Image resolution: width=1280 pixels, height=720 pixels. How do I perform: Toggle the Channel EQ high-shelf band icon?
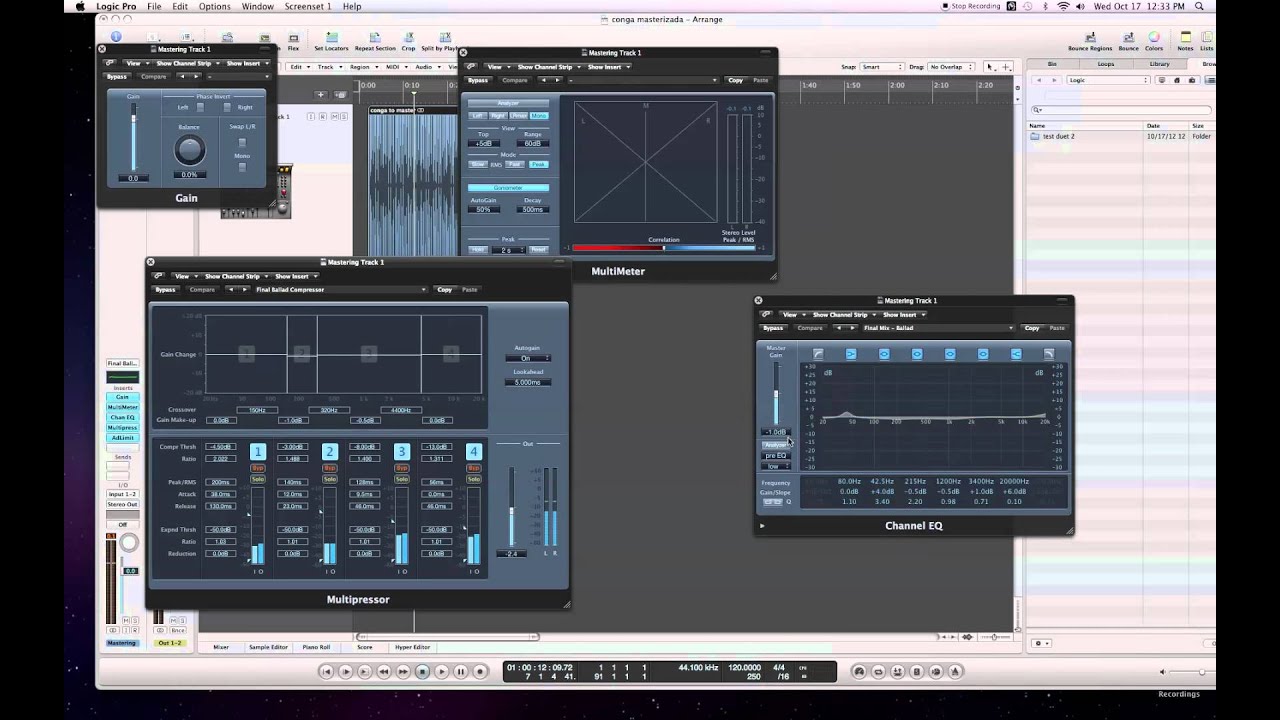point(1016,354)
